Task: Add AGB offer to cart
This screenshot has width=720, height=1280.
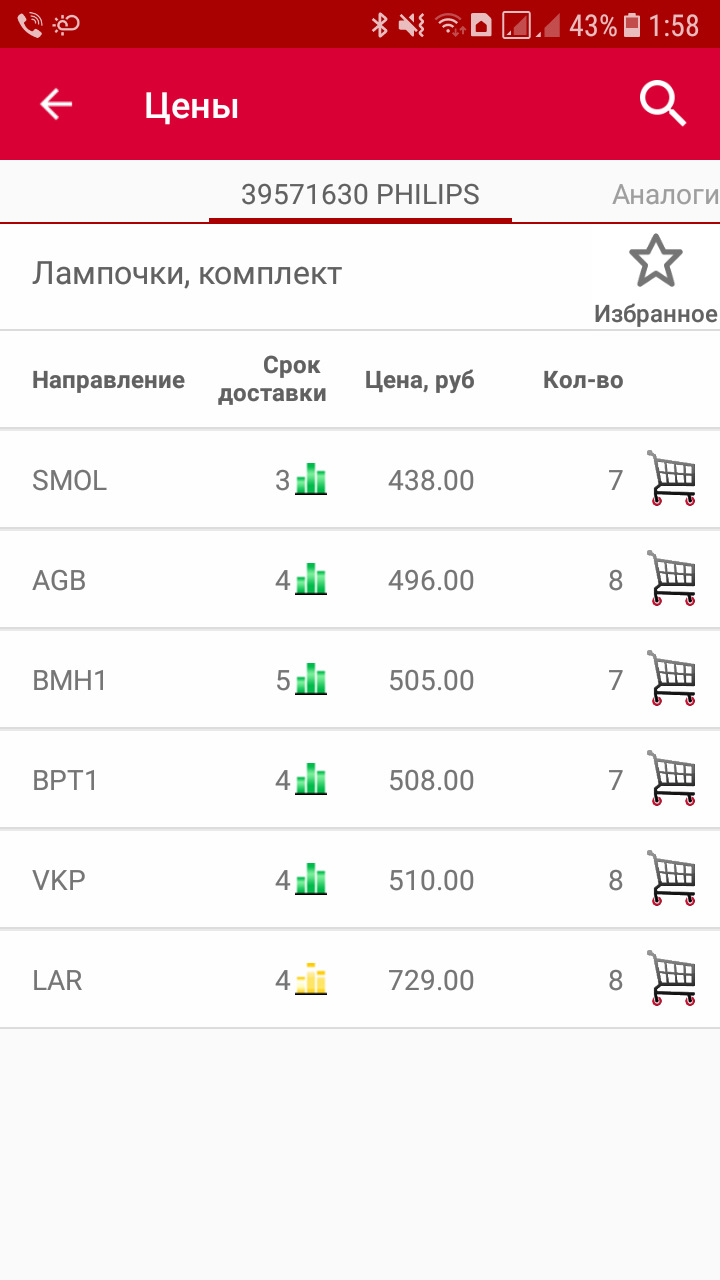Action: [x=672, y=578]
